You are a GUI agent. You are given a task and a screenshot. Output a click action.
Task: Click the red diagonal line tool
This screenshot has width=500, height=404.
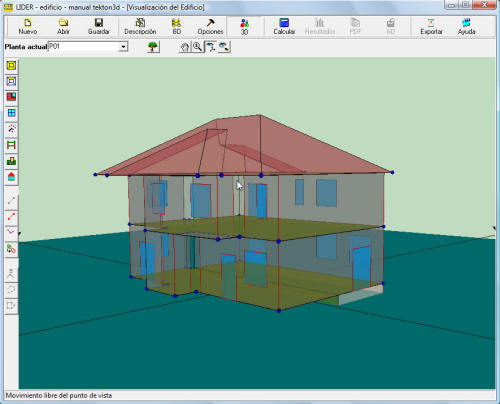[x=11, y=216]
